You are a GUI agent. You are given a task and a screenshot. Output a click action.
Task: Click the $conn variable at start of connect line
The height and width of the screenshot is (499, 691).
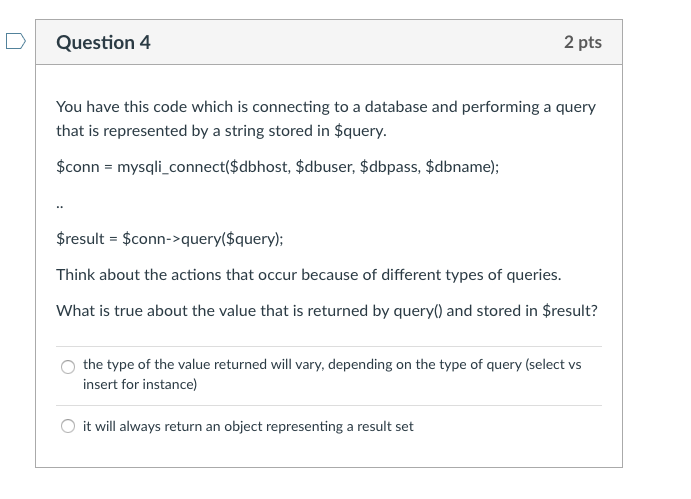click(x=78, y=167)
